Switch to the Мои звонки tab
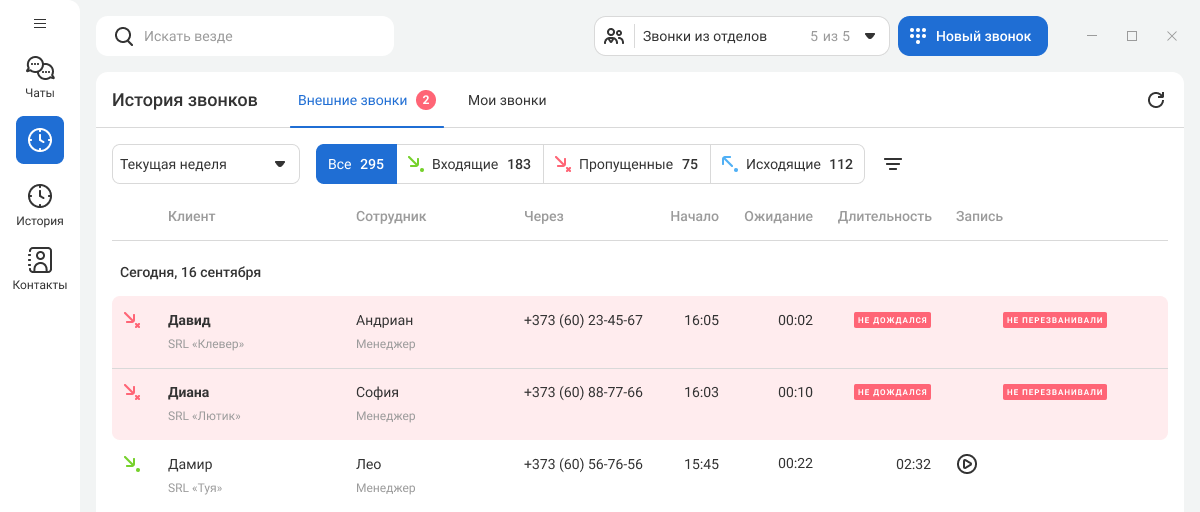The image size is (1200, 512). coord(507,100)
